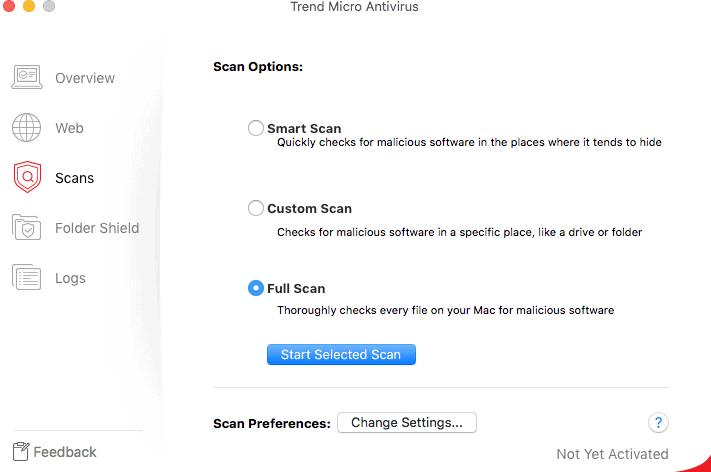Select the Full Scan radio button
The width and height of the screenshot is (711, 472).
(256, 288)
